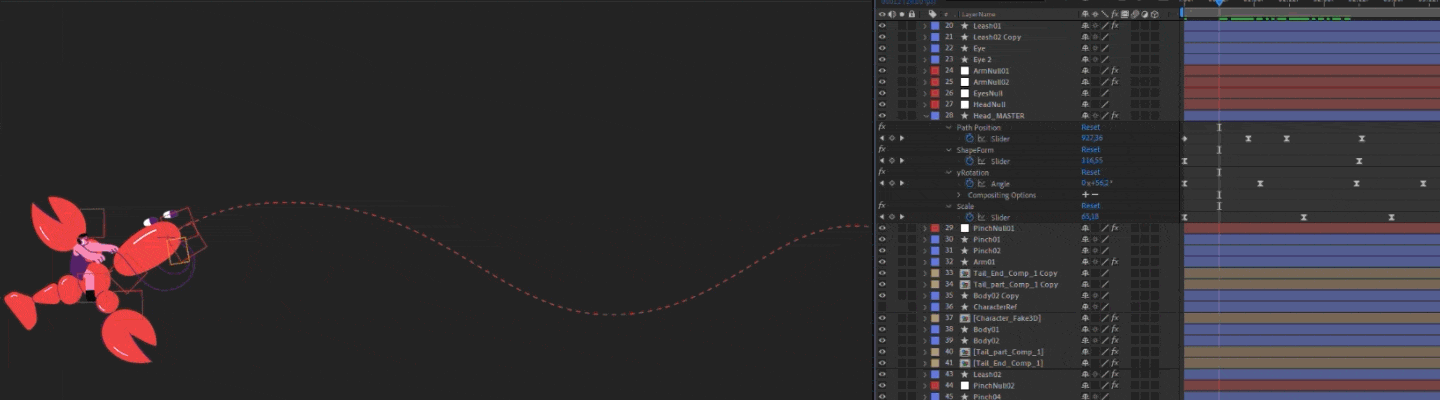Image resolution: width=1440 pixels, height=400 pixels.
Task: Expand the Eye layer twirl arrow
Action: pos(925,48)
